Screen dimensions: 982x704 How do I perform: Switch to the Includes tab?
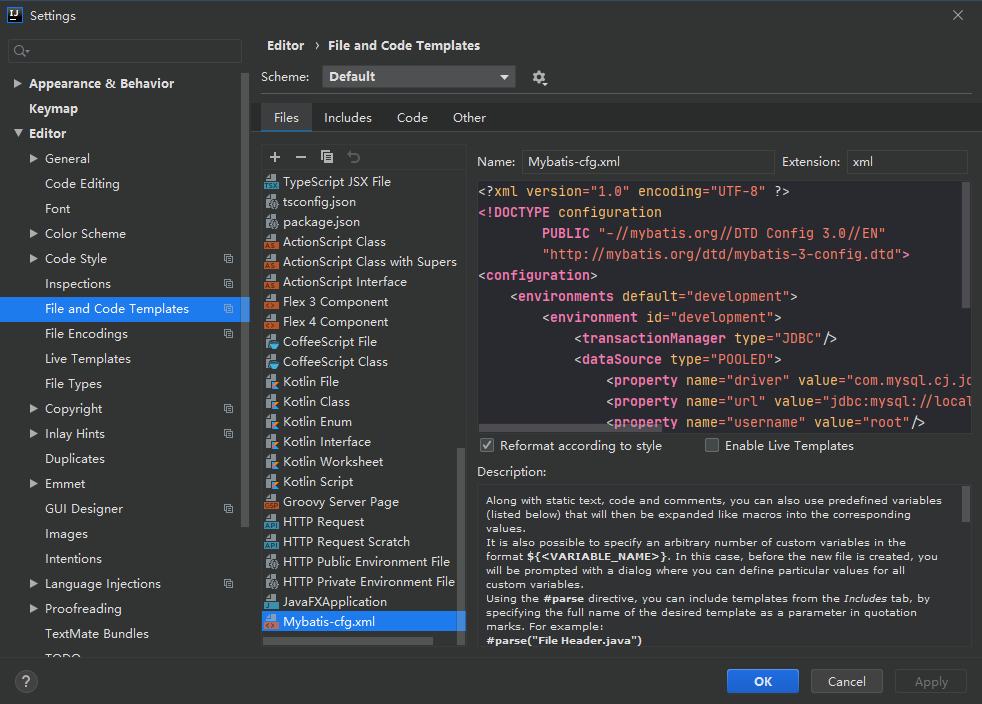(x=348, y=118)
